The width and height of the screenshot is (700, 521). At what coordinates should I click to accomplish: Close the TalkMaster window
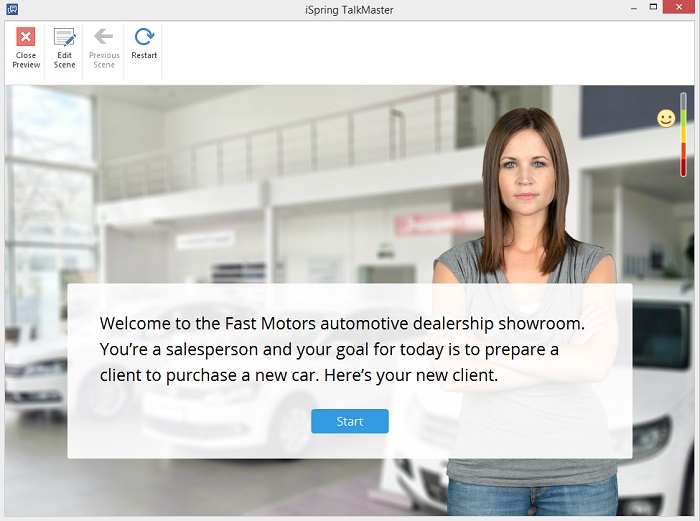coord(679,7)
